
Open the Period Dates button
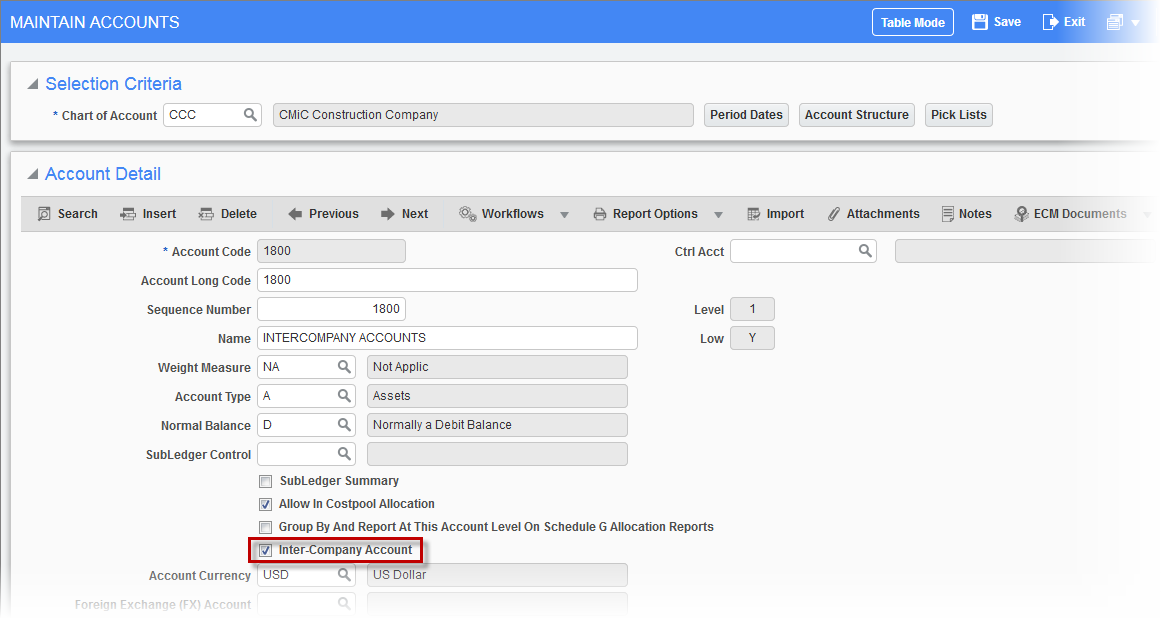tap(746, 115)
